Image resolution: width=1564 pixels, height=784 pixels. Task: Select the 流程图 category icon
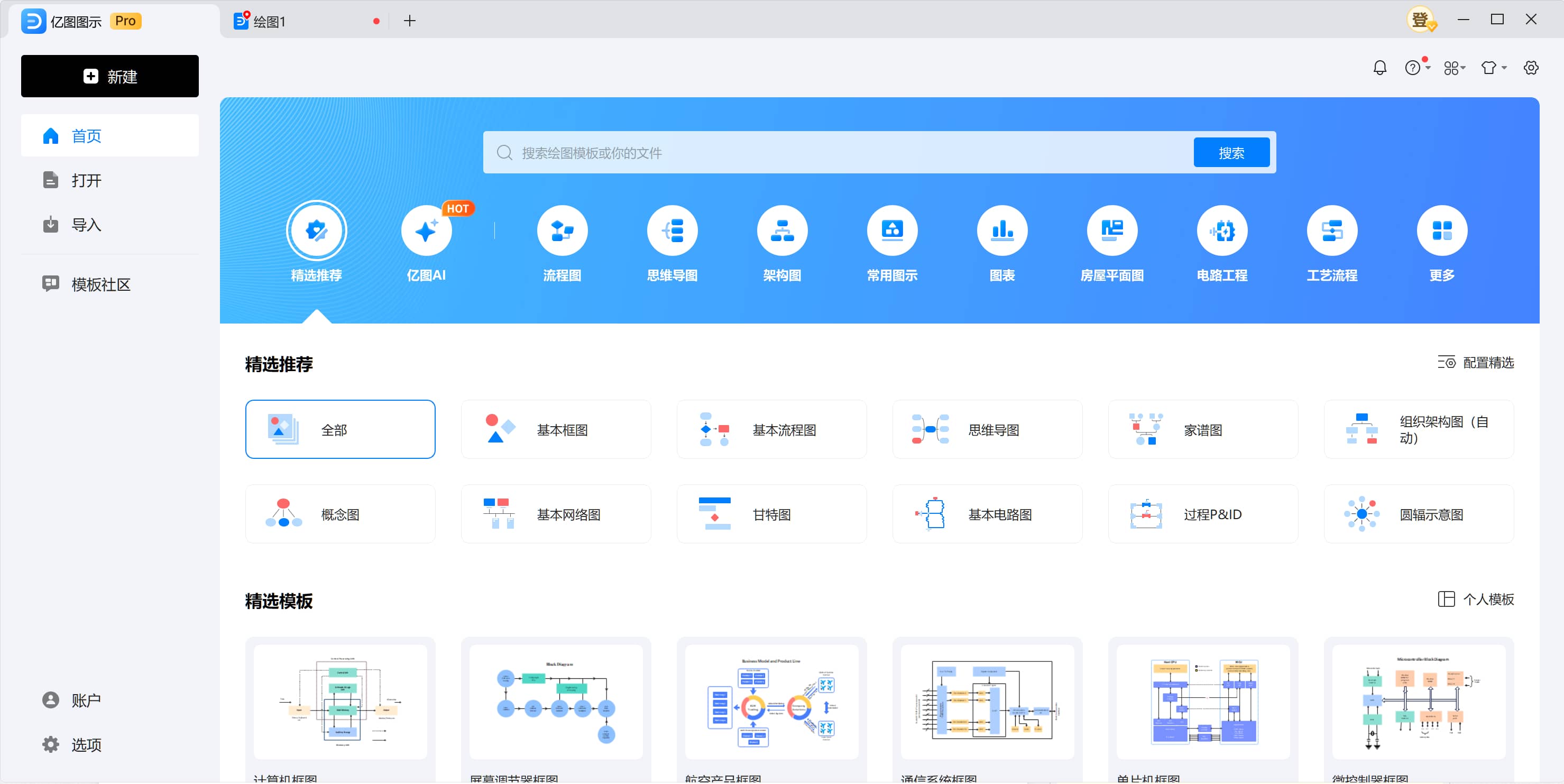tap(562, 230)
